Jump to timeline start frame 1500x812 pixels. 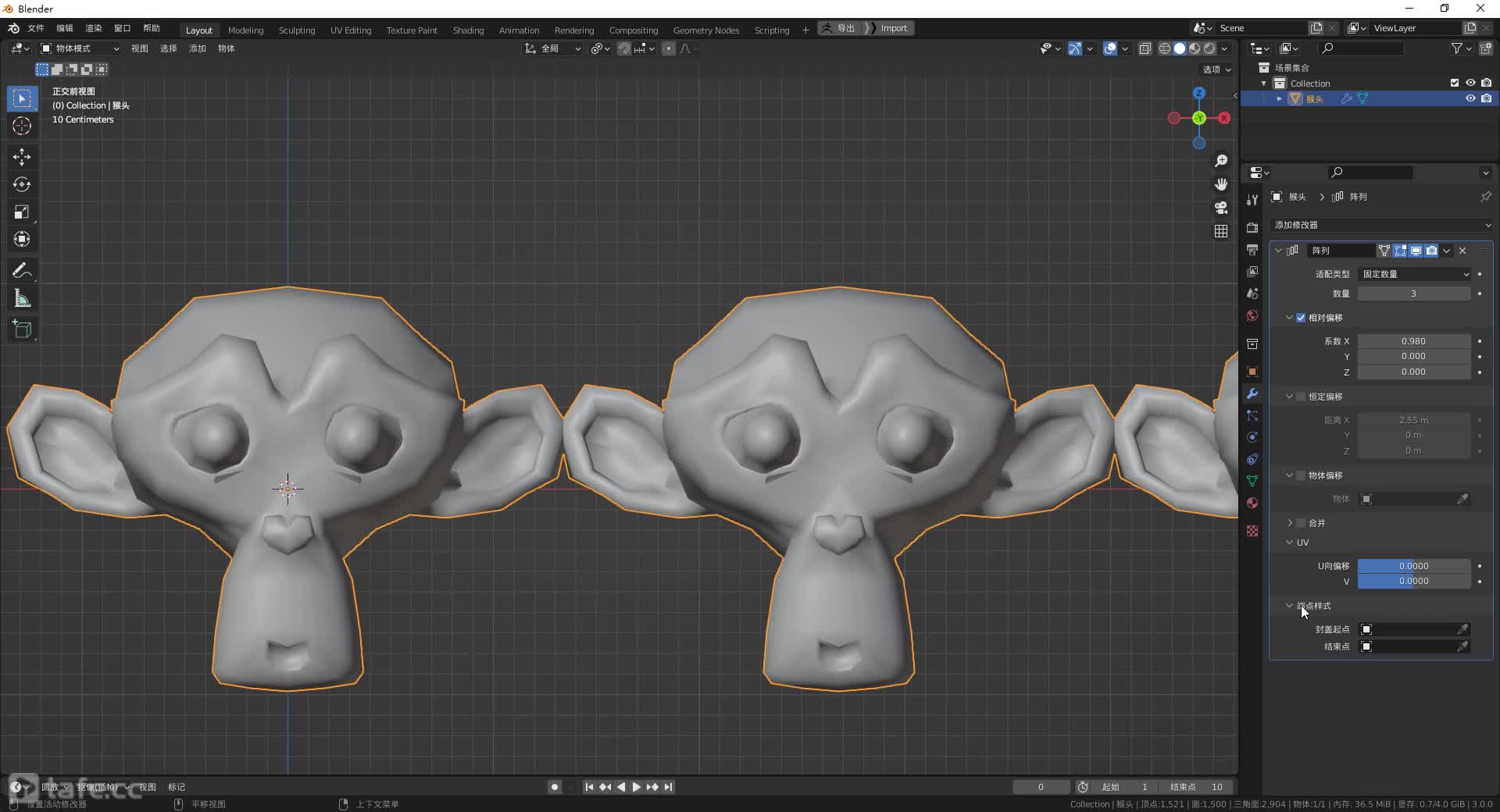(x=589, y=787)
